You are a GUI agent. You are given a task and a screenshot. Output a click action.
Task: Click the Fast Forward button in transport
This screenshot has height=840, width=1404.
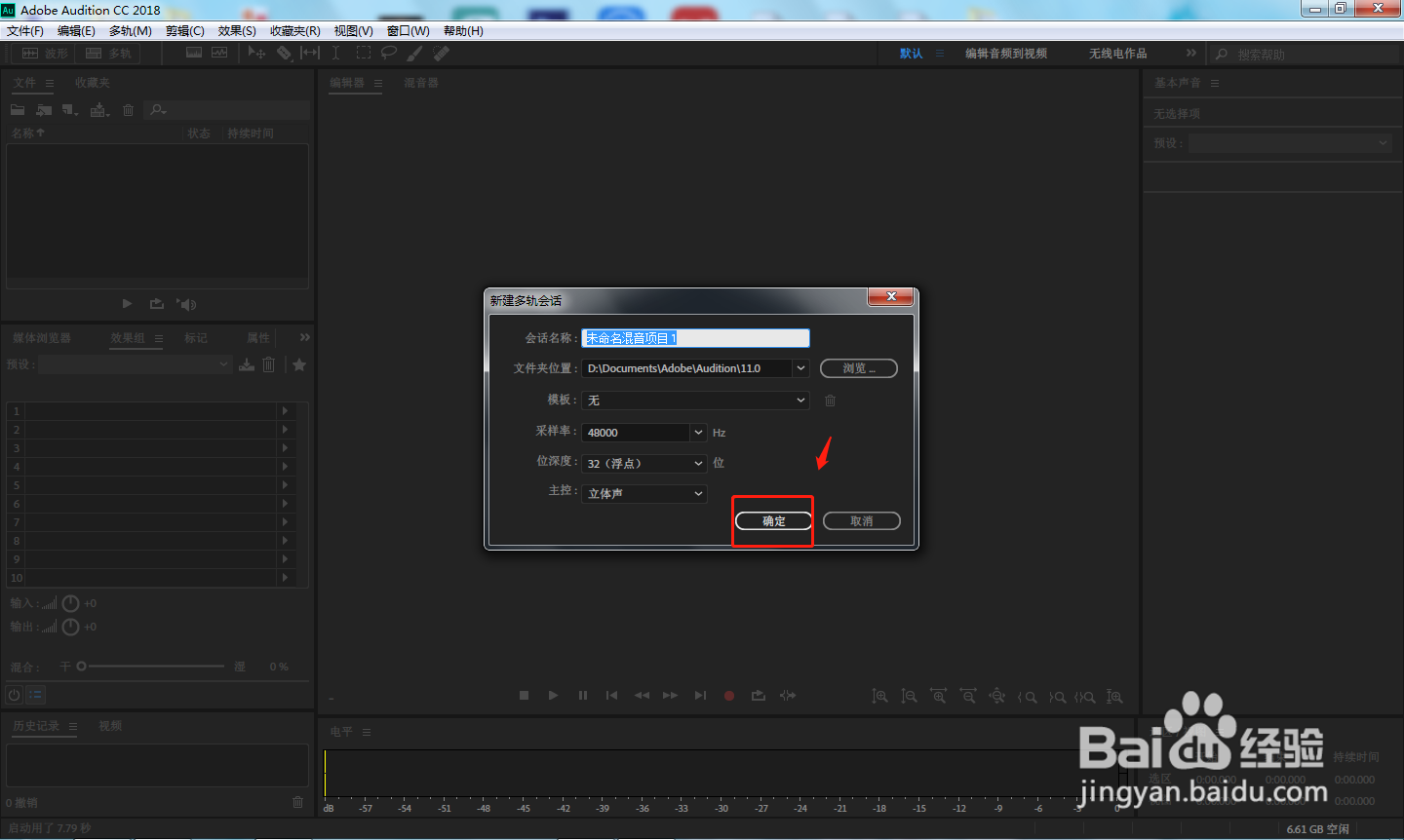(670, 696)
